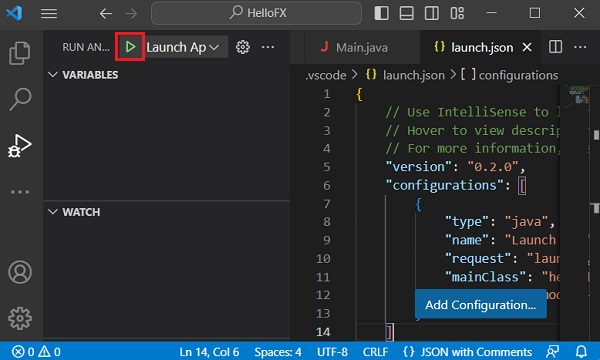600x360 pixels.
Task: Click the "version" key on line 5
Action: coord(418,167)
